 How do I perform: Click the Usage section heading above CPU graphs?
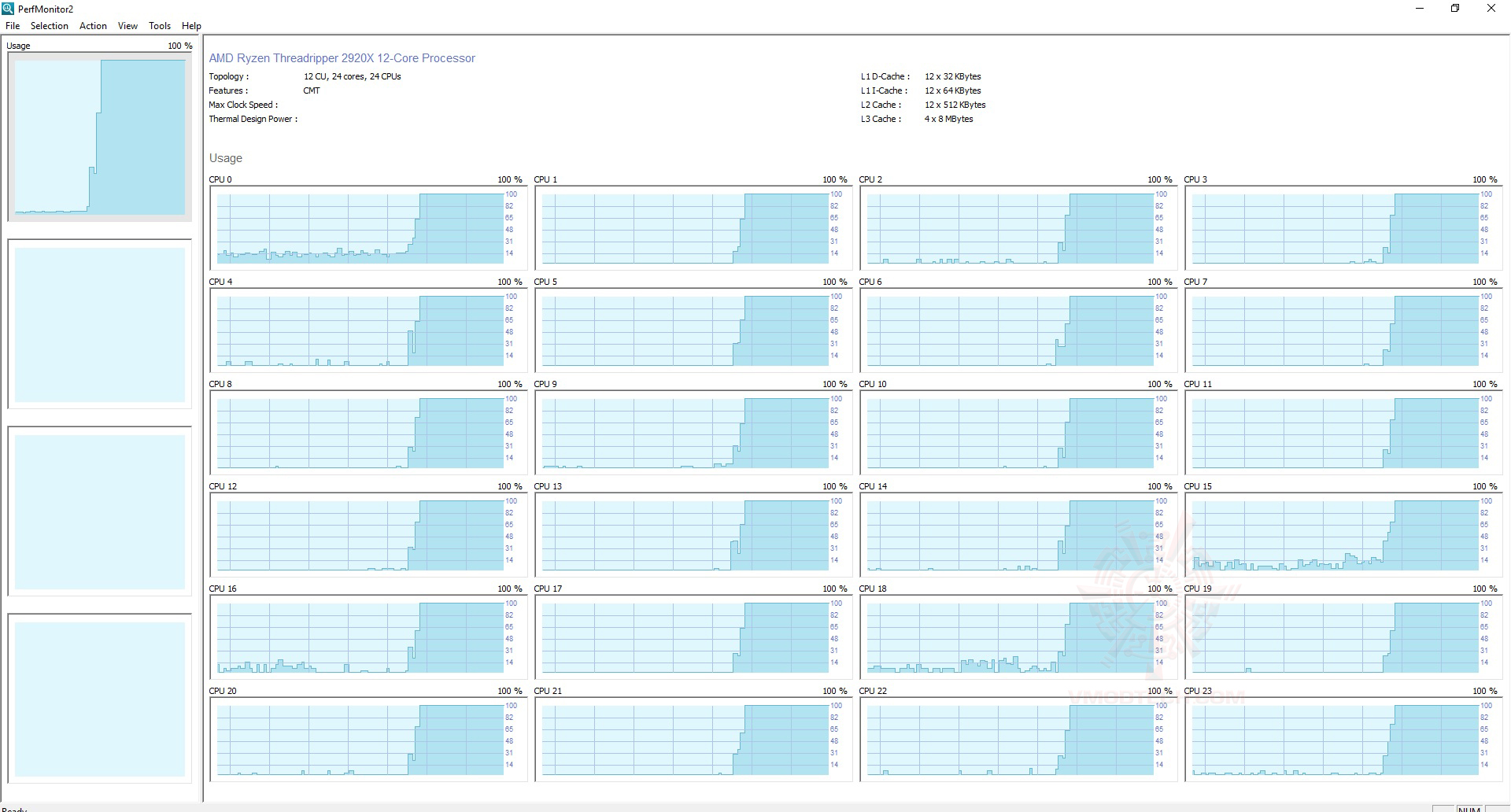point(226,158)
